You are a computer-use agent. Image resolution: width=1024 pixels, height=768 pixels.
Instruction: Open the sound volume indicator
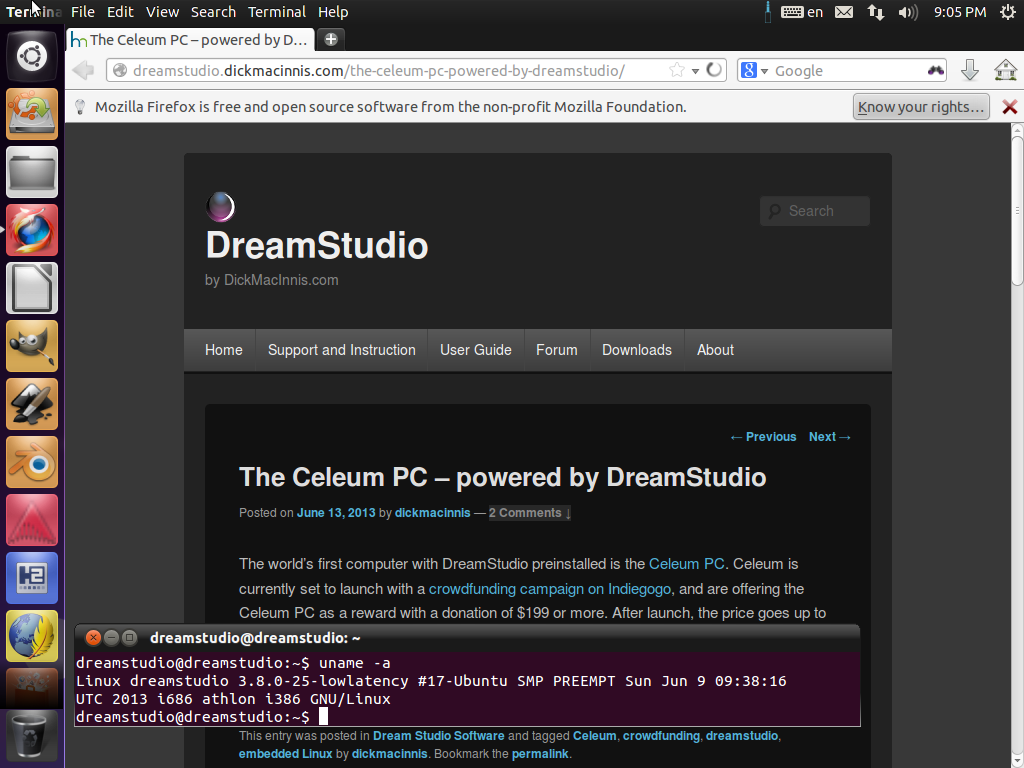click(908, 12)
